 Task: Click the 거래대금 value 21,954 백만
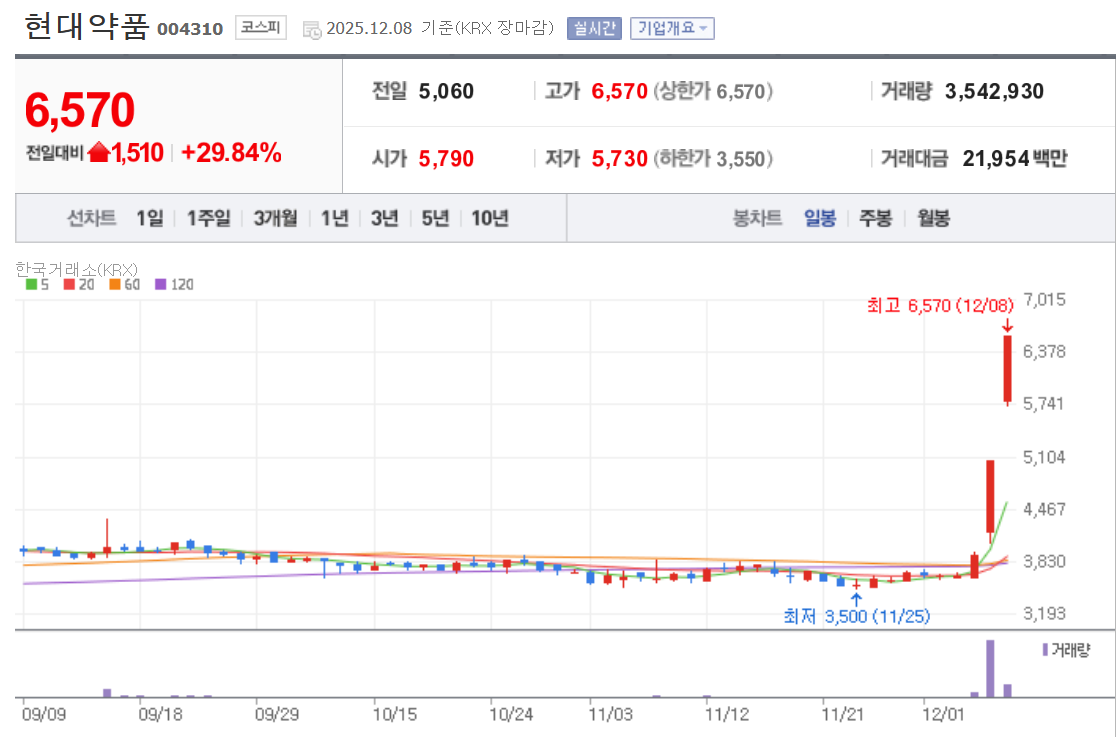[1015, 158]
